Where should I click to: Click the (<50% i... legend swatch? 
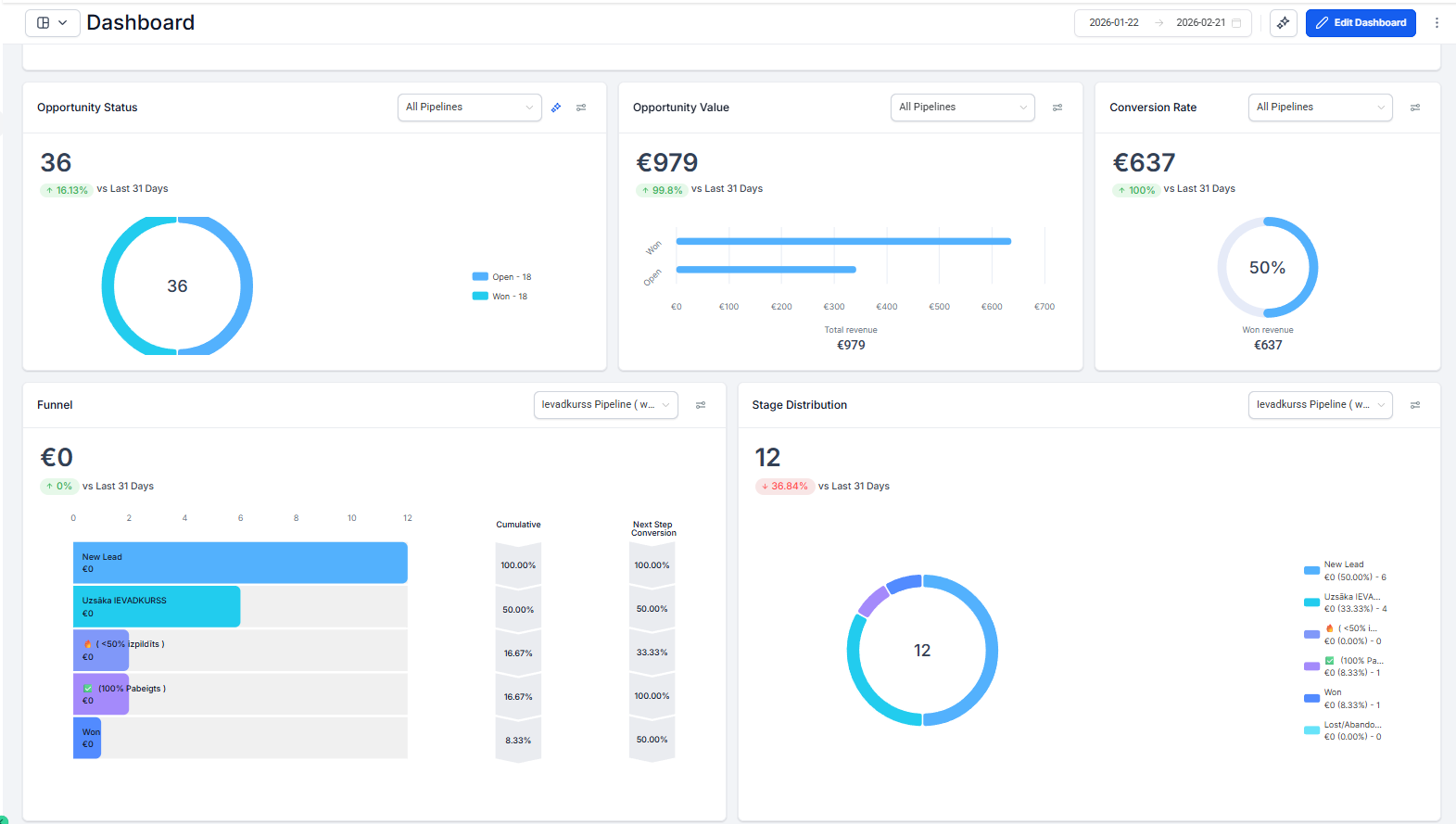click(x=1311, y=635)
